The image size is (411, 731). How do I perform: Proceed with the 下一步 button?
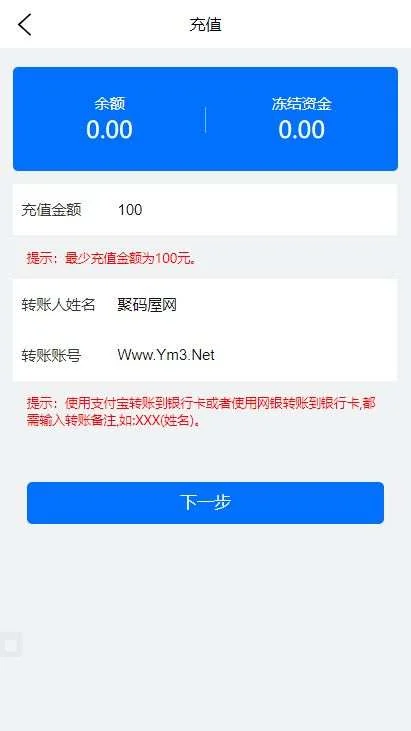click(x=206, y=503)
